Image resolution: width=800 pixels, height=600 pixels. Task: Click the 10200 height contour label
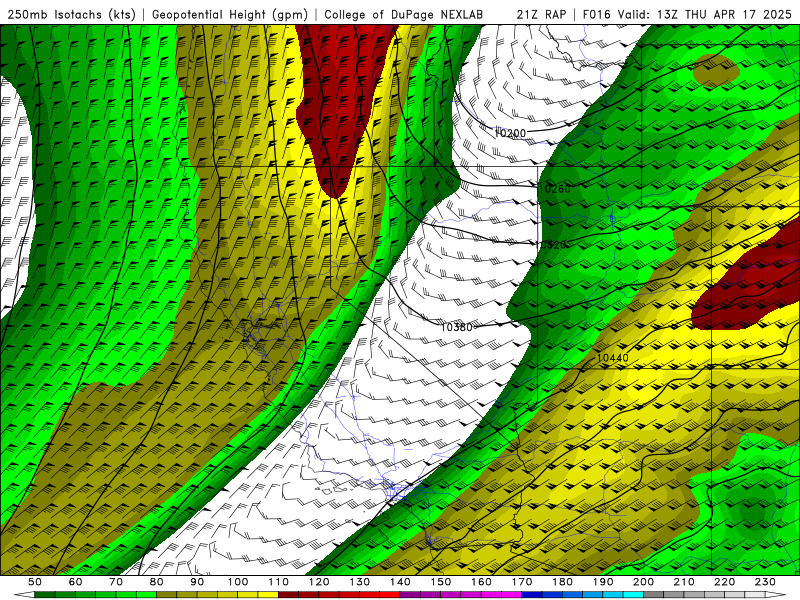pos(510,133)
